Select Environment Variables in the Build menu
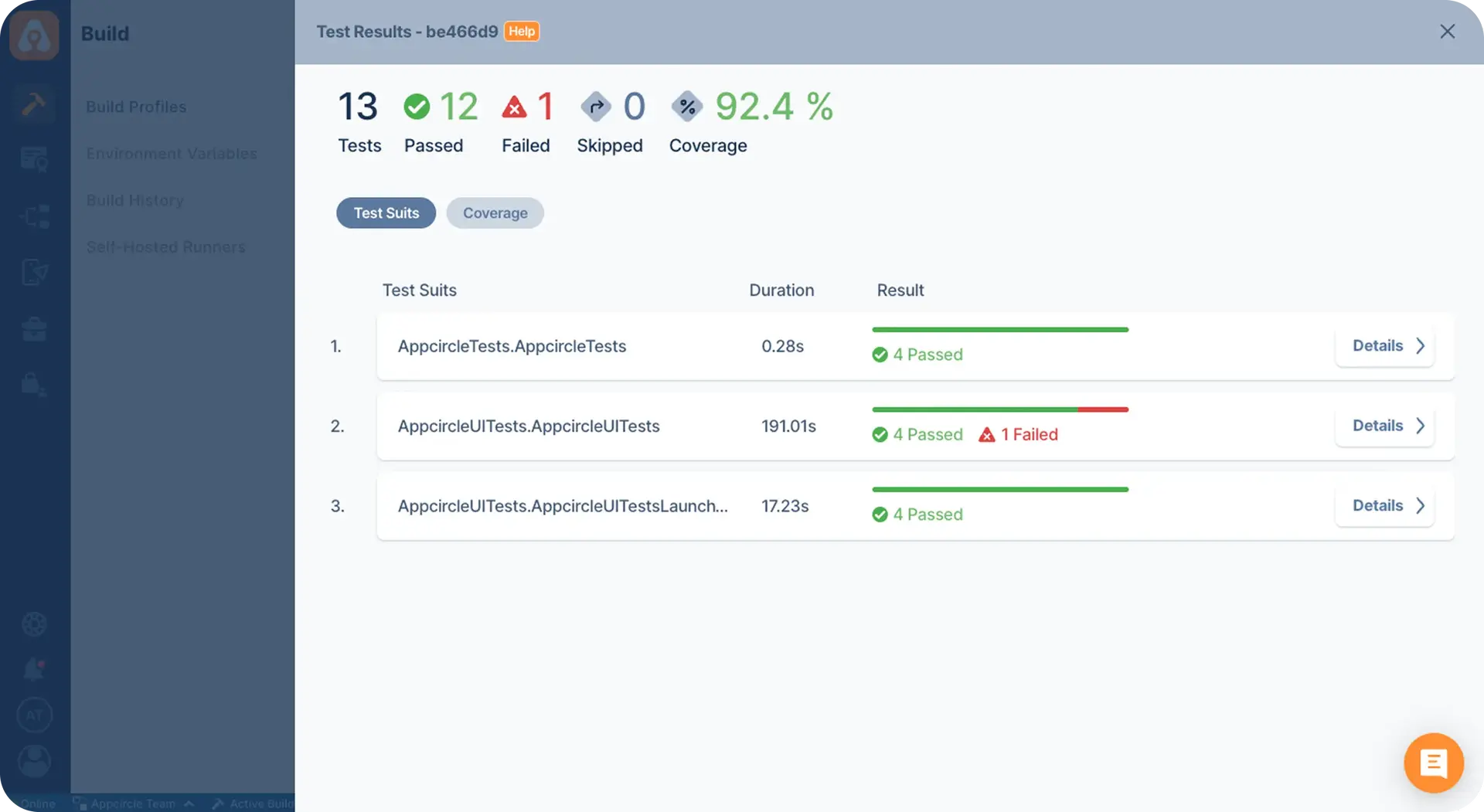 (172, 154)
